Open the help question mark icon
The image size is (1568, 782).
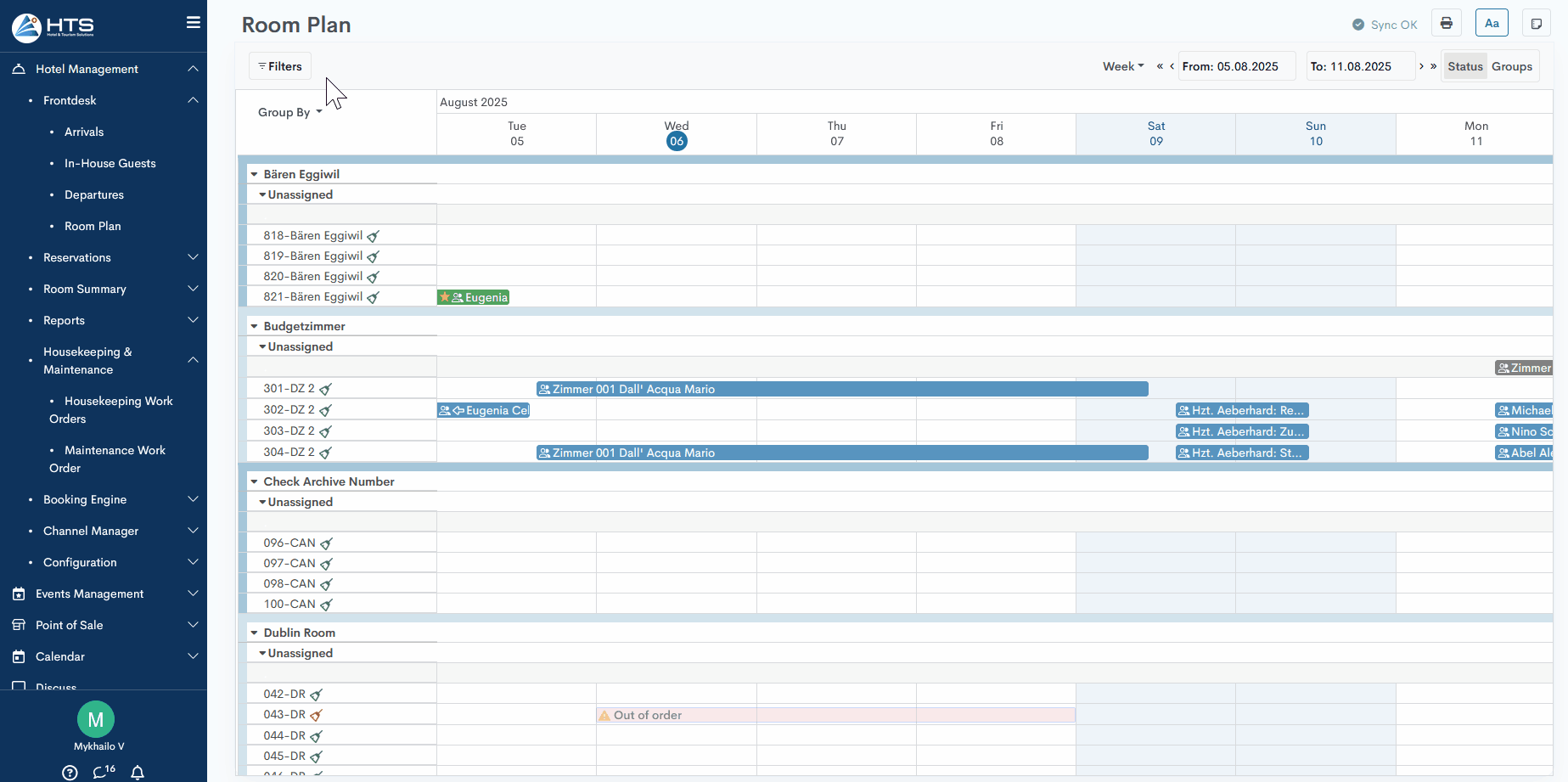pyautogui.click(x=70, y=772)
